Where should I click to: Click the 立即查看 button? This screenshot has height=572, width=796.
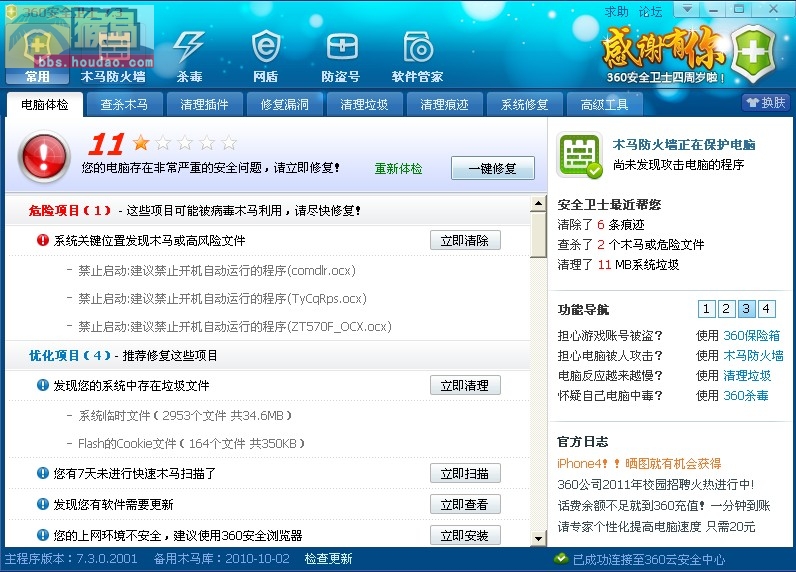click(x=465, y=504)
